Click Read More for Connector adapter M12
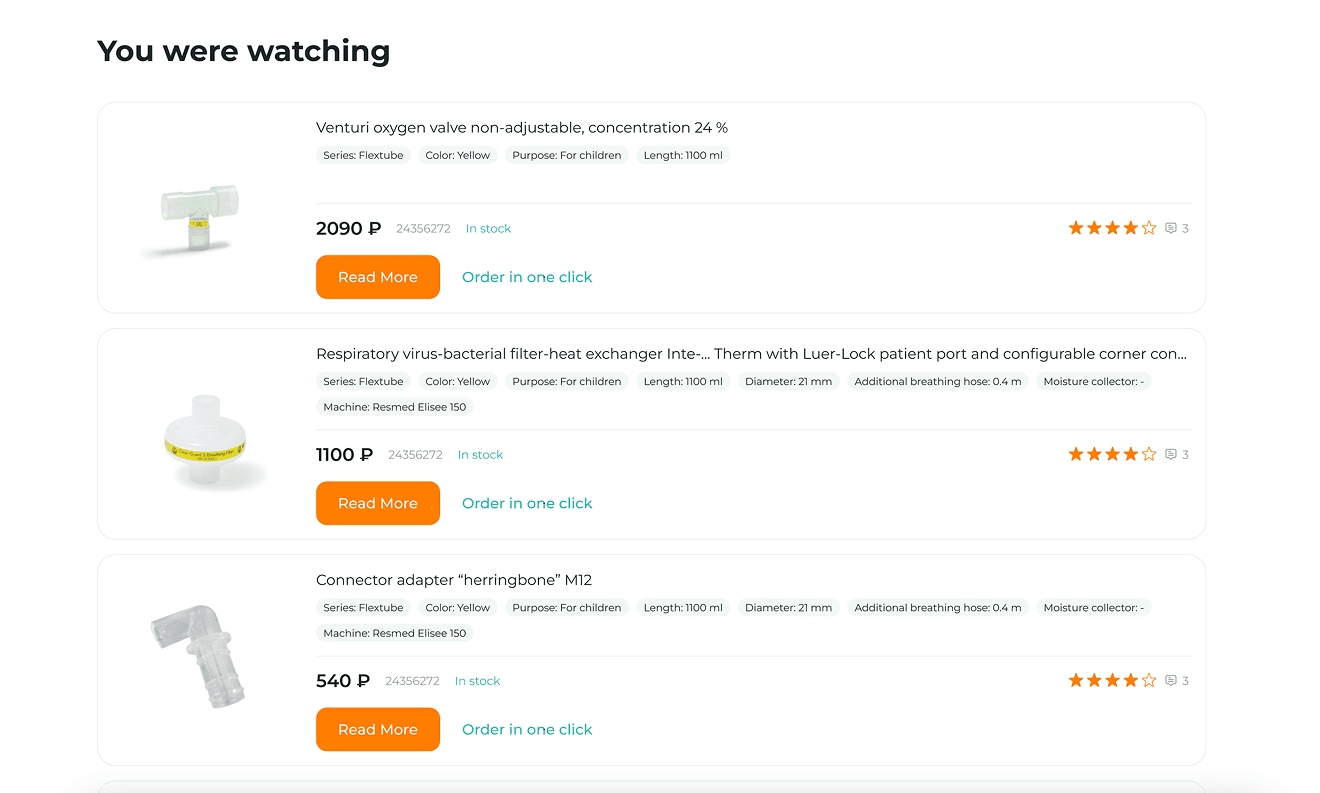 click(x=378, y=729)
